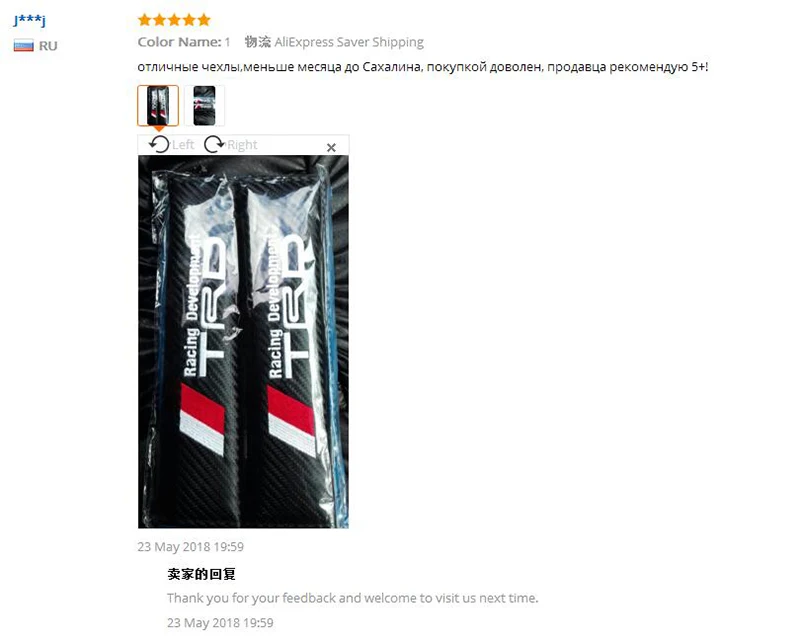Select the first review photo thumbnail
Image resolution: width=800 pixels, height=644 pixels.
pyautogui.click(x=158, y=106)
